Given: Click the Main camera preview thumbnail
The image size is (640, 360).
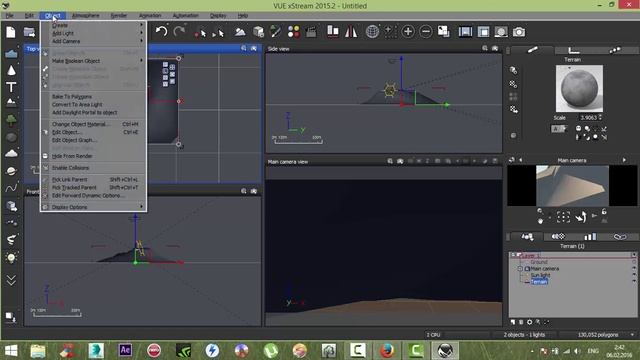Looking at the screenshot, I should 572,185.
